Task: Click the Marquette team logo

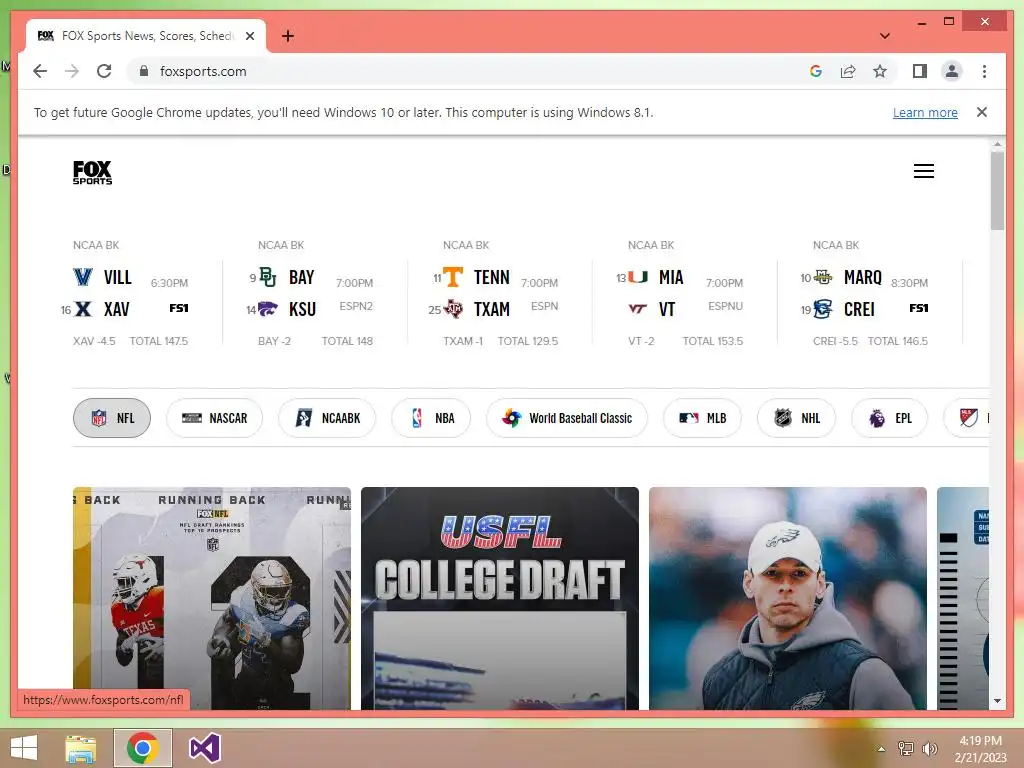Action: pyautogui.click(x=823, y=277)
